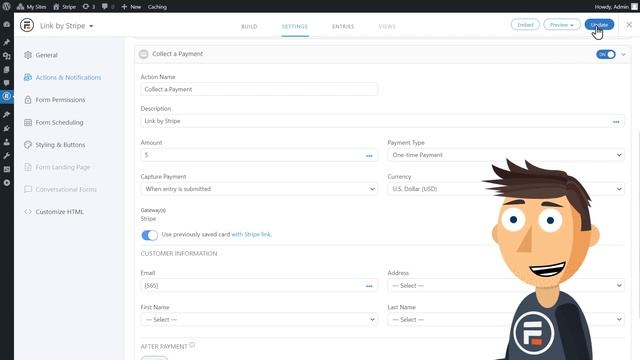The height and width of the screenshot is (360, 640).
Task: Open the Pages sidebar icon
Action: point(7,69)
